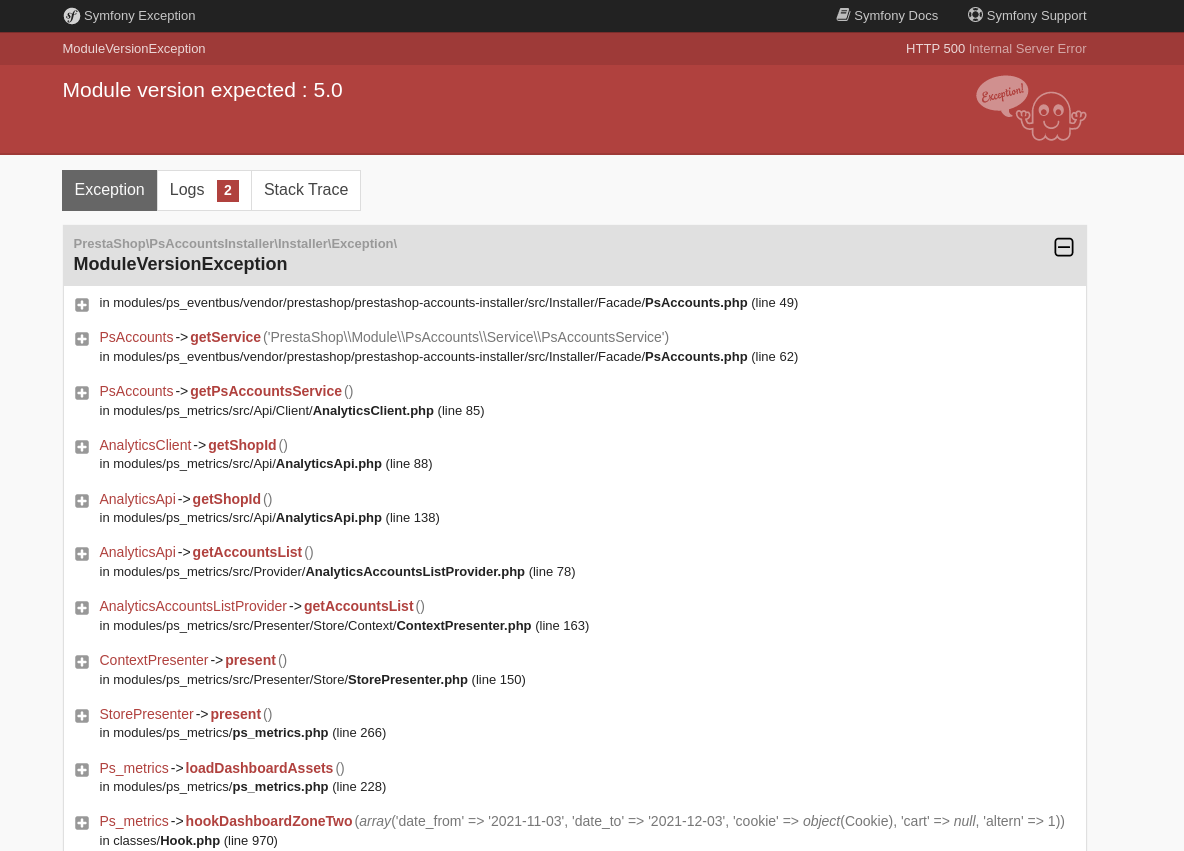Open the Symfony Docs link

click(x=886, y=16)
